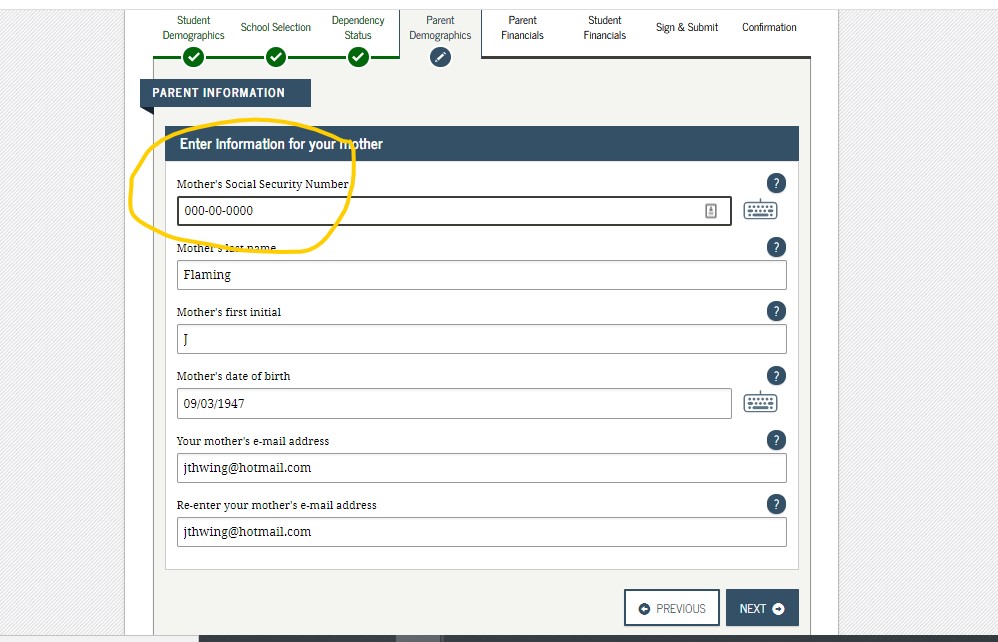Open help for Re-enter mother's e-mail address

tap(776, 504)
